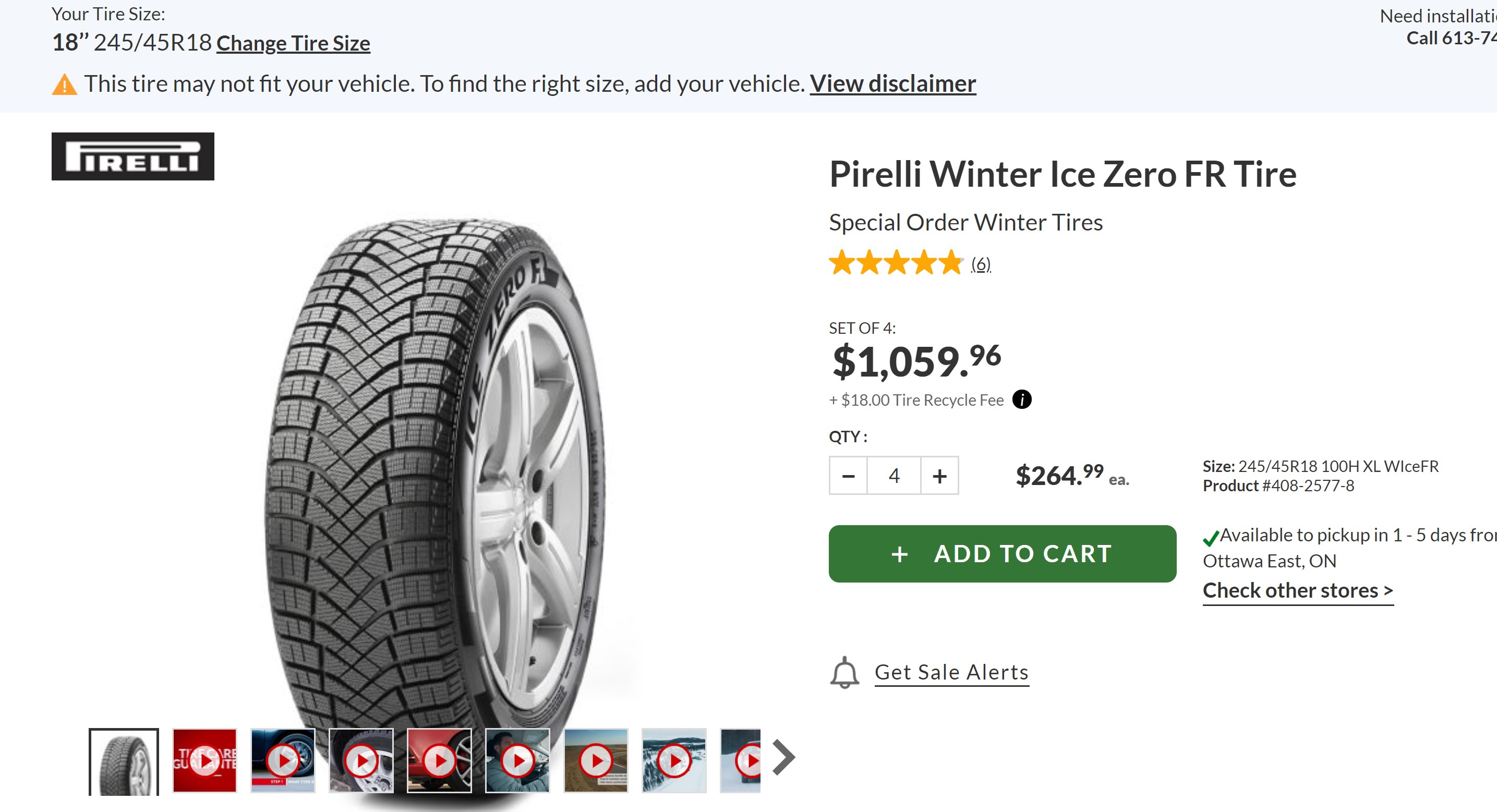This screenshot has width=1497, height=812.
Task: Open the View disclaimer link
Action: click(892, 84)
